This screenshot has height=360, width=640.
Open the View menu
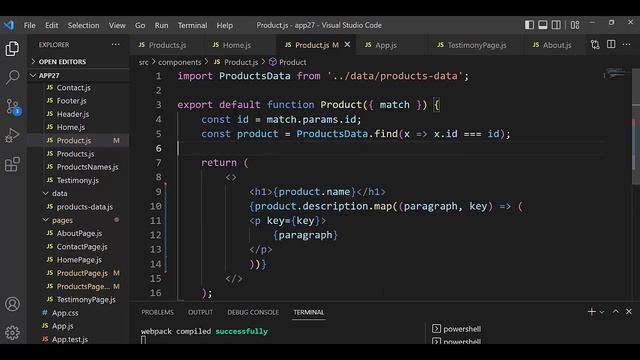(117, 25)
